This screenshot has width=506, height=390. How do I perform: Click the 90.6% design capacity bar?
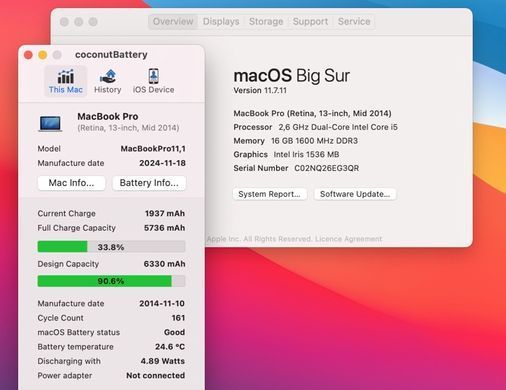111,281
